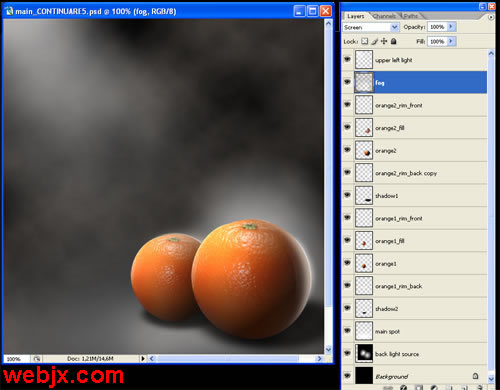500x390 pixels.
Task: Click the Fill 100% value field
Action: [x=437, y=41]
